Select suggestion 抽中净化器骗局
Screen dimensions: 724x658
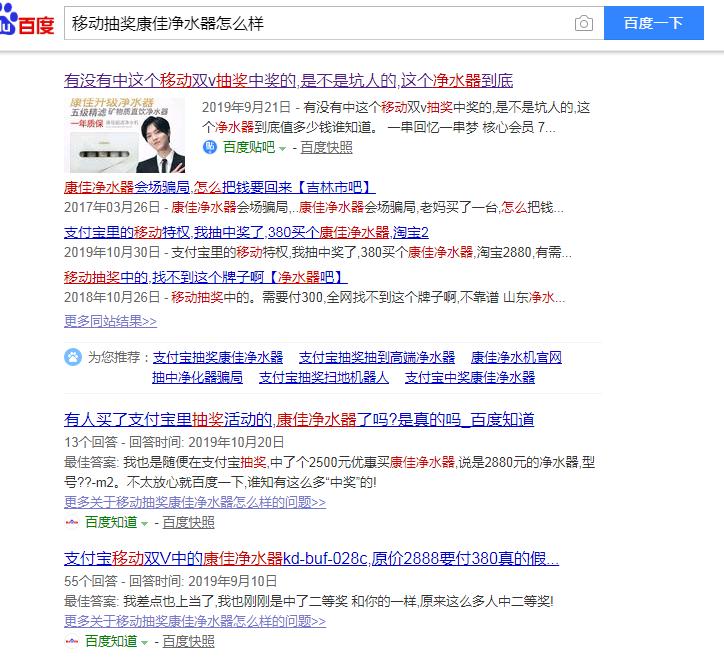click(198, 377)
